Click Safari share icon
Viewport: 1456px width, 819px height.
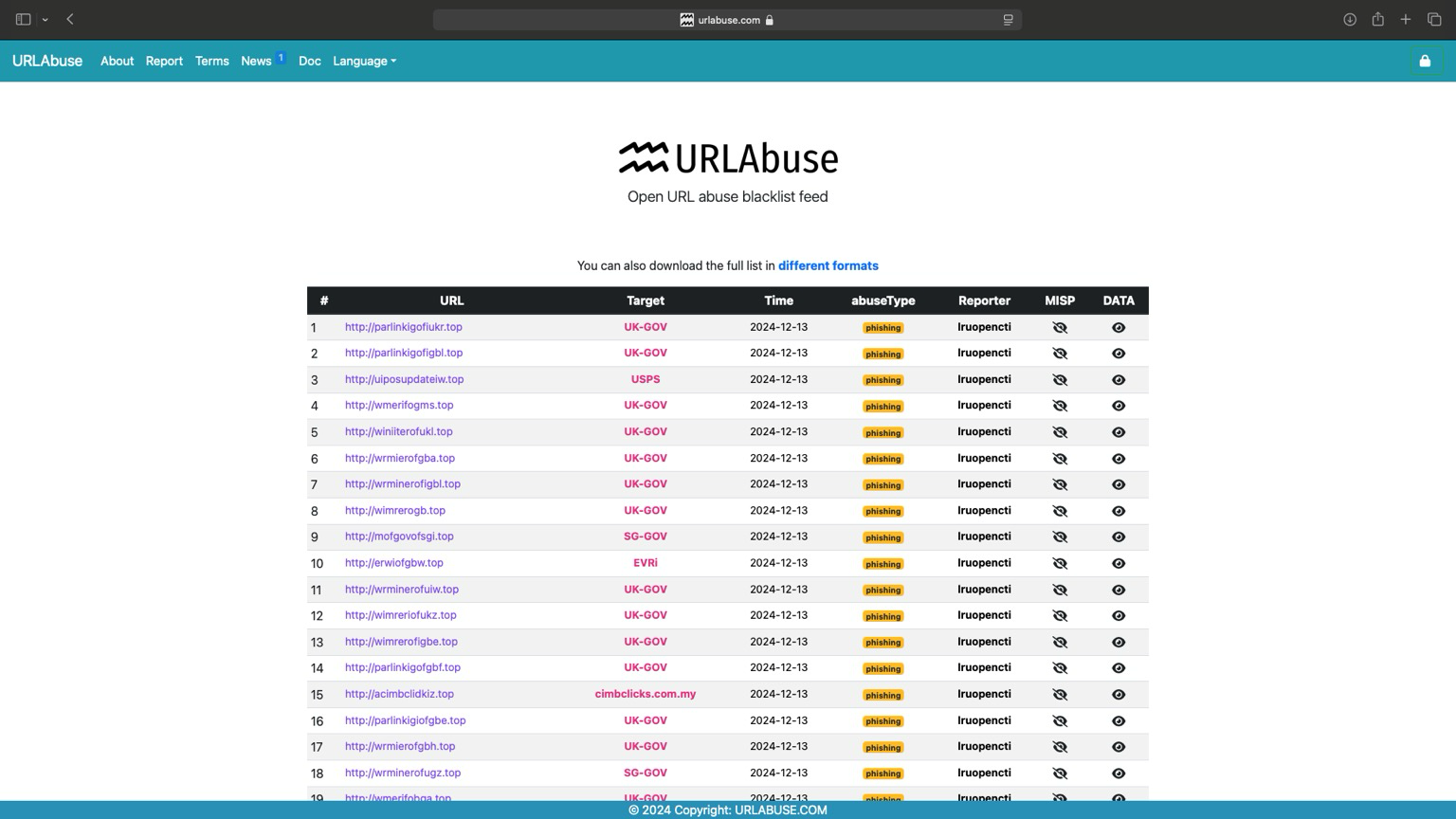1377,19
